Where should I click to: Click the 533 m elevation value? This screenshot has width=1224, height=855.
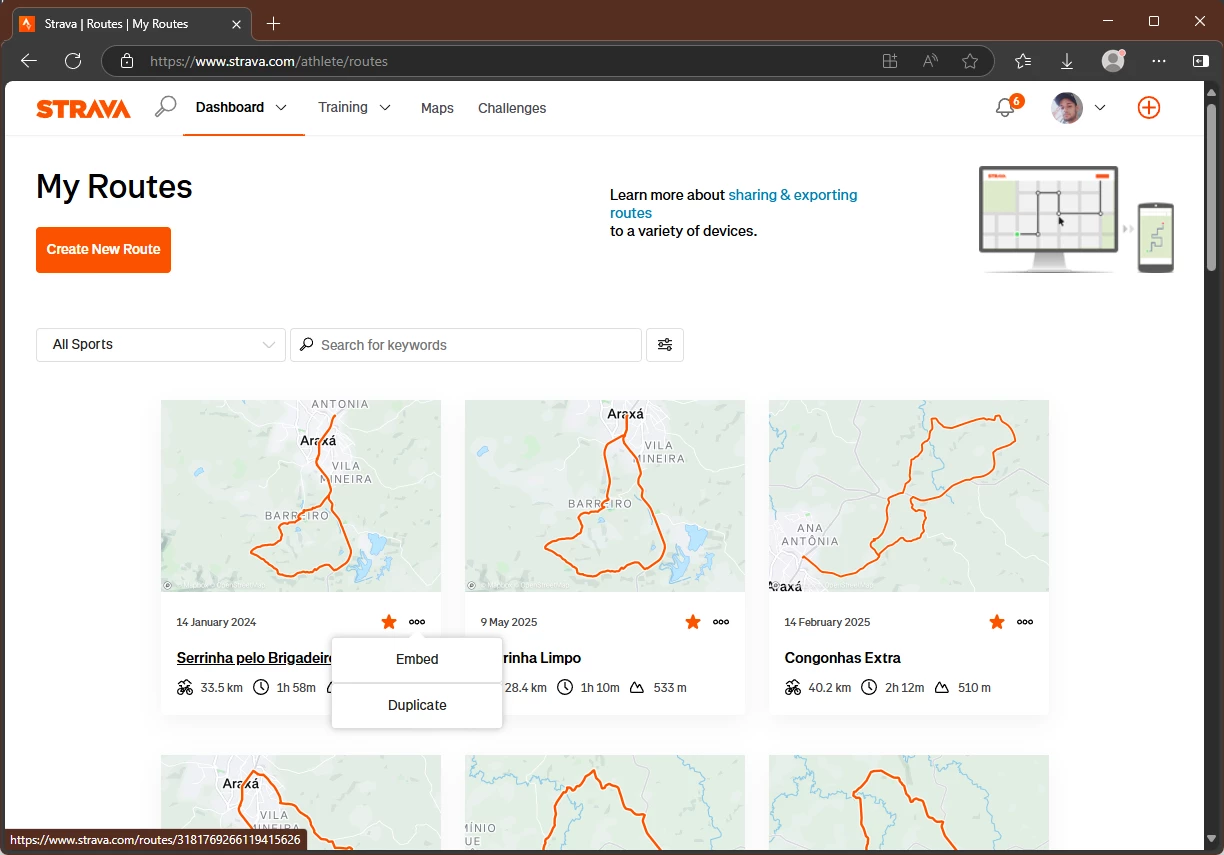(670, 688)
